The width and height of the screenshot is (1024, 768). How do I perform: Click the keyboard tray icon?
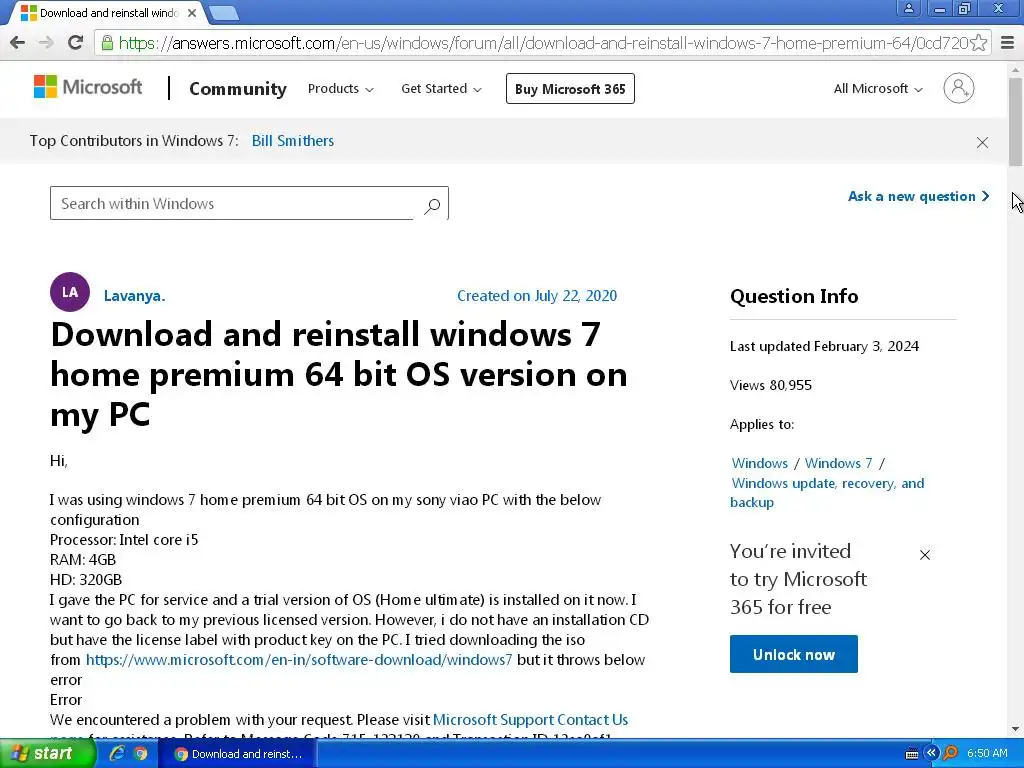[912, 754]
